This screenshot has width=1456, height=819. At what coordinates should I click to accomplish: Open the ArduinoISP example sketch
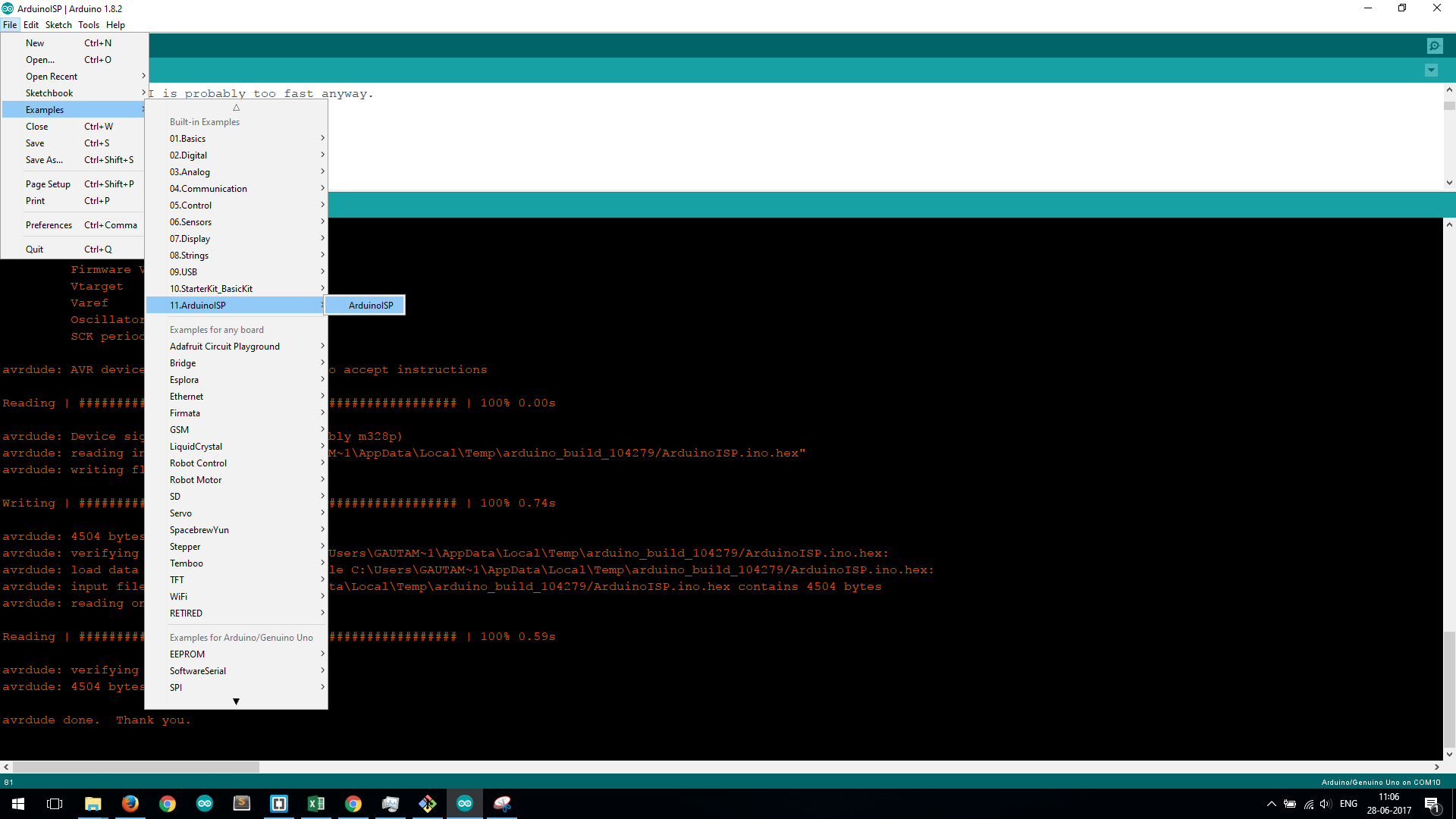click(x=365, y=306)
